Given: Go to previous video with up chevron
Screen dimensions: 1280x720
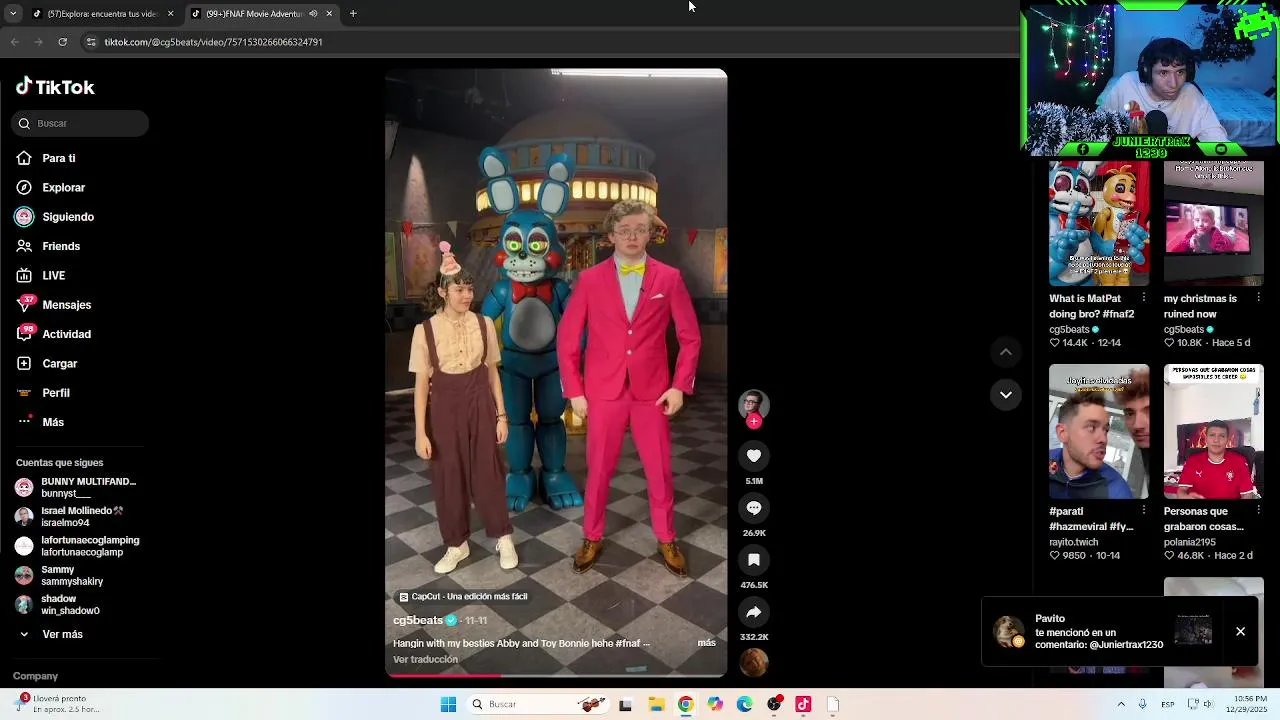Looking at the screenshot, I should point(1006,352).
